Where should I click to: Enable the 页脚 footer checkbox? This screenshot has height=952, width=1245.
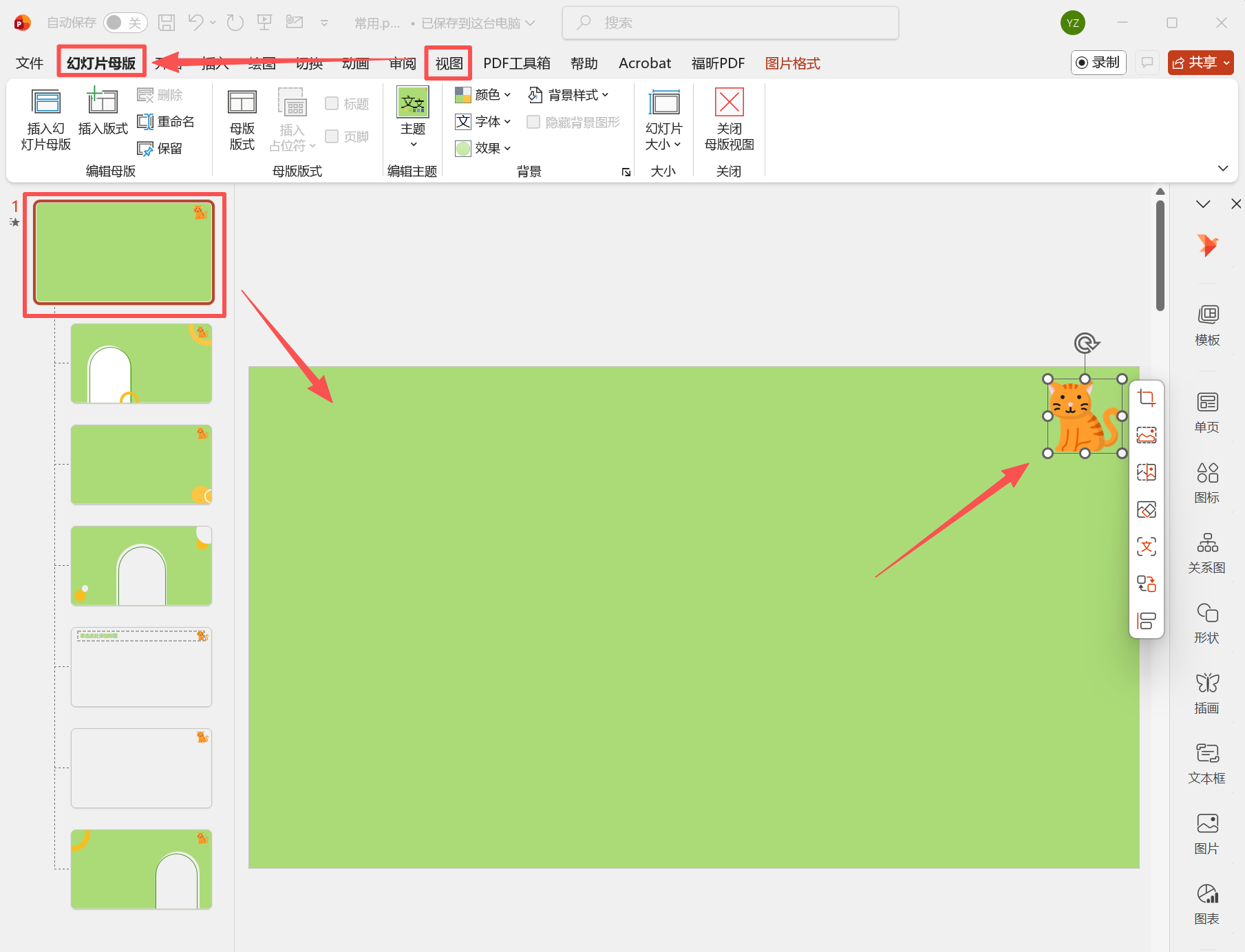click(332, 136)
